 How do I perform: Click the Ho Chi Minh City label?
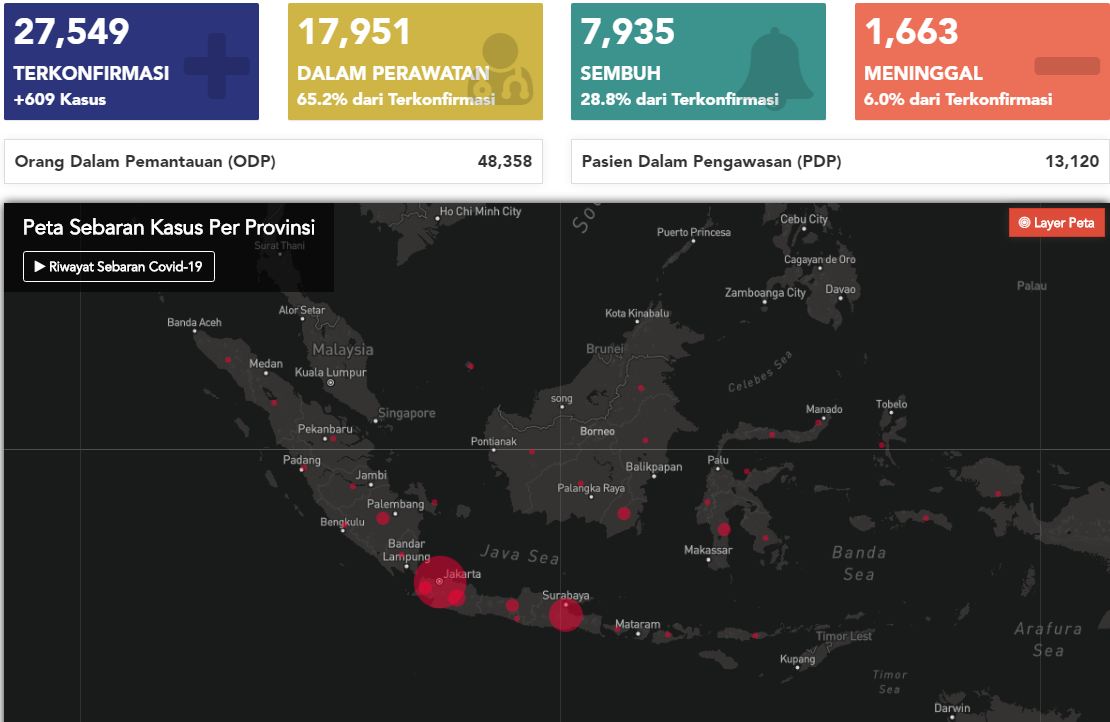click(480, 211)
